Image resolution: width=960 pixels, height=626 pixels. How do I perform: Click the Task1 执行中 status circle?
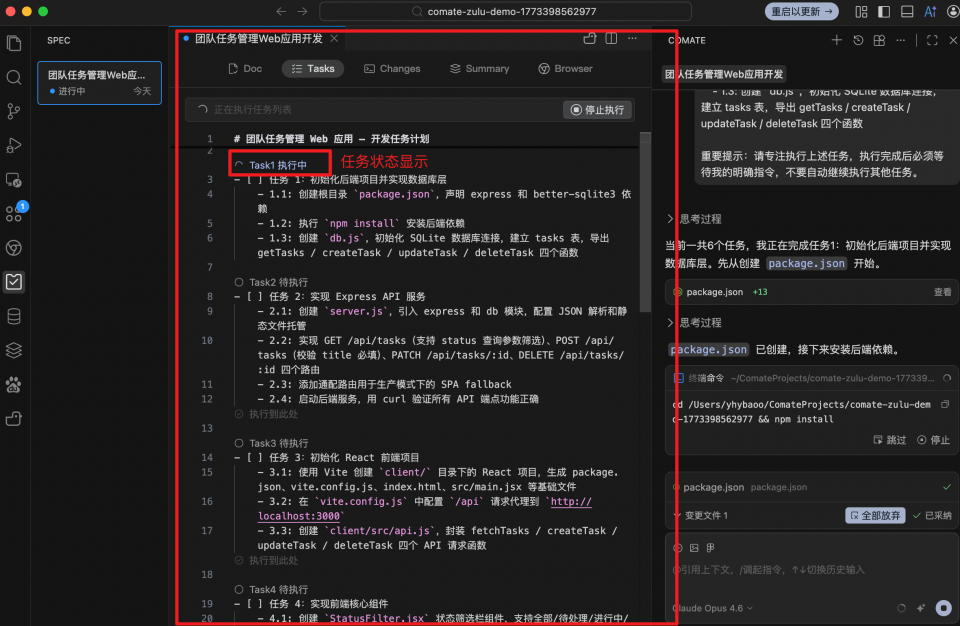[x=239, y=165]
